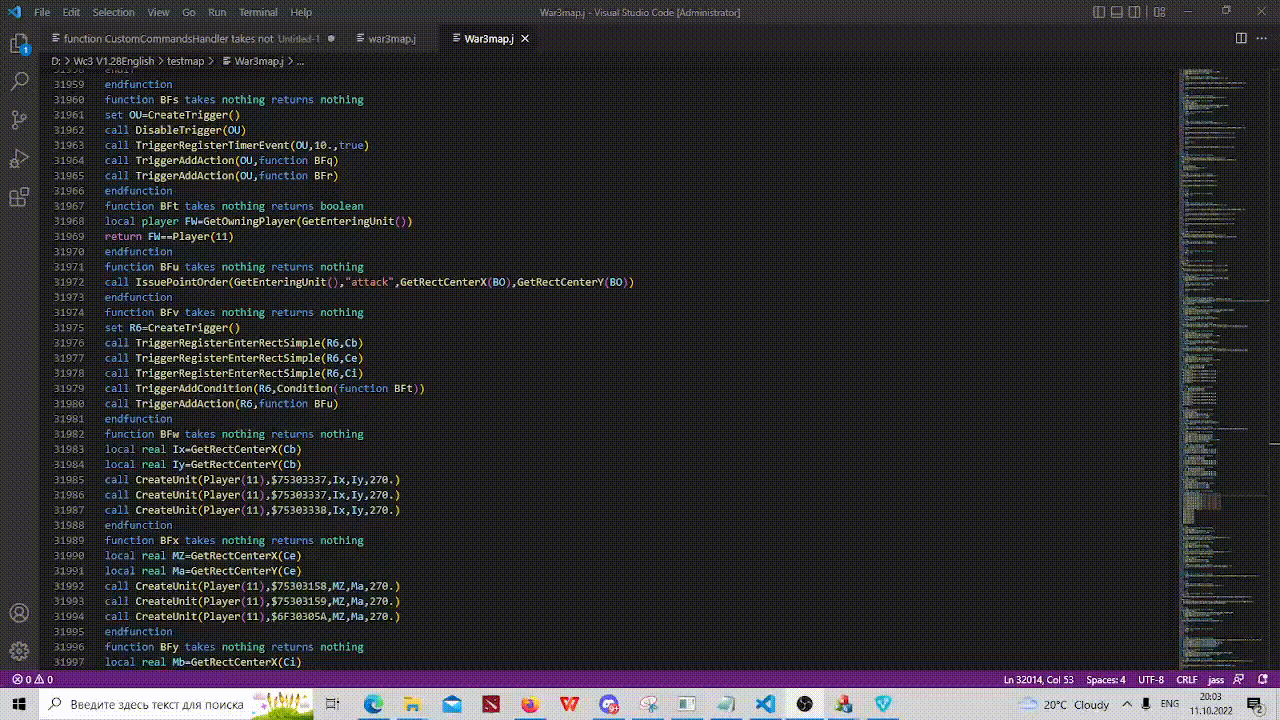This screenshot has height=720, width=1280.
Task: Change the UTF-8 file encoding selector
Action: [1151, 680]
